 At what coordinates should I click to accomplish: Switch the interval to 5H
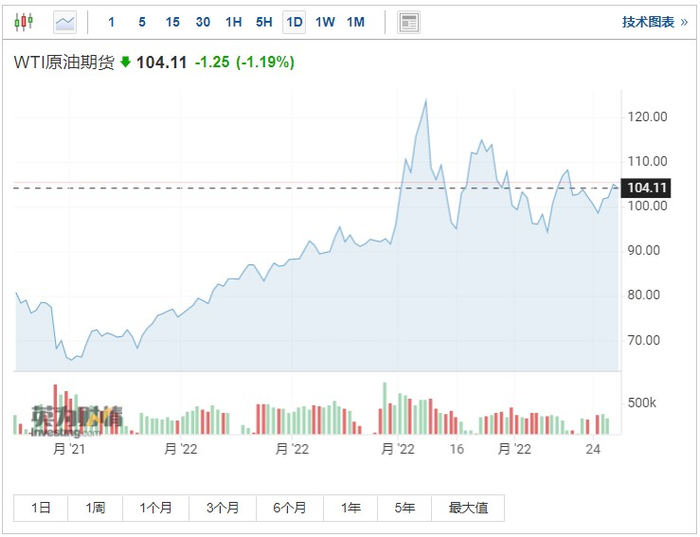(264, 22)
